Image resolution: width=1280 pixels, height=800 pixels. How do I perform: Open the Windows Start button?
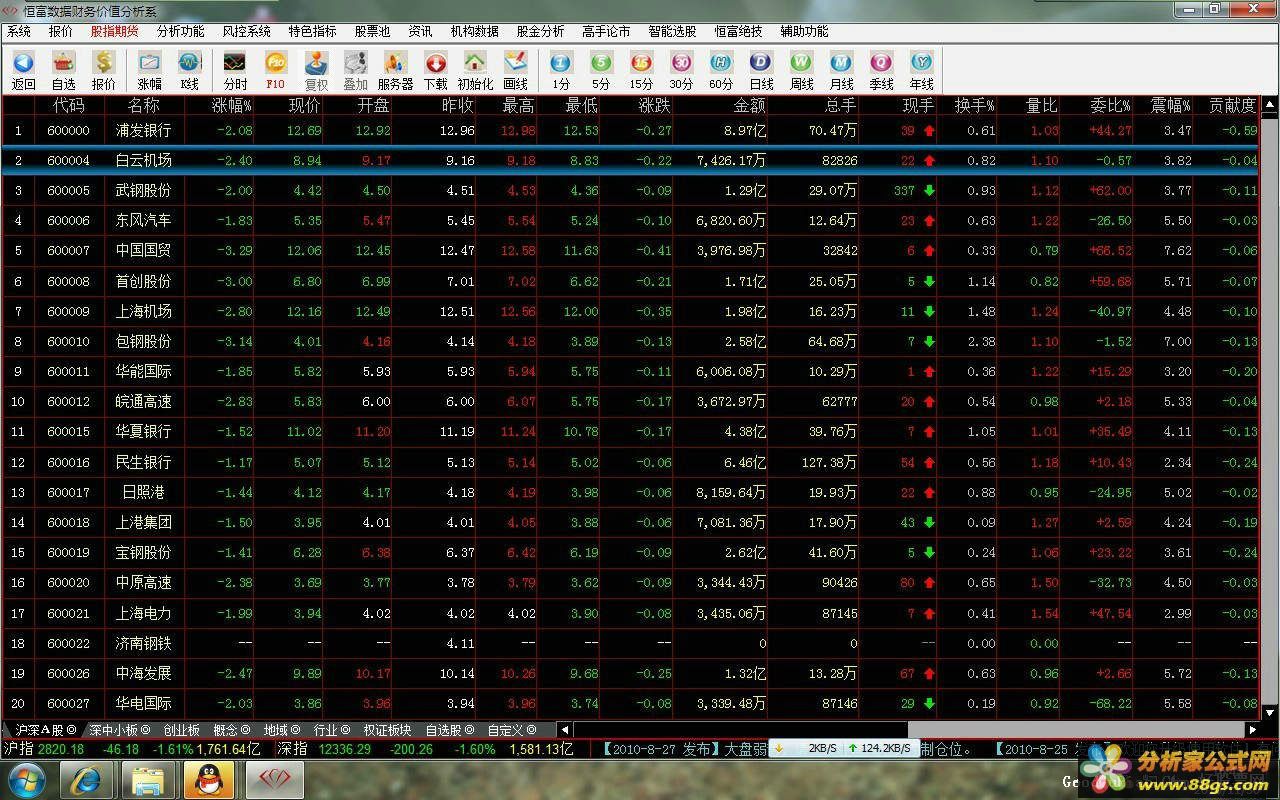click(x=27, y=779)
